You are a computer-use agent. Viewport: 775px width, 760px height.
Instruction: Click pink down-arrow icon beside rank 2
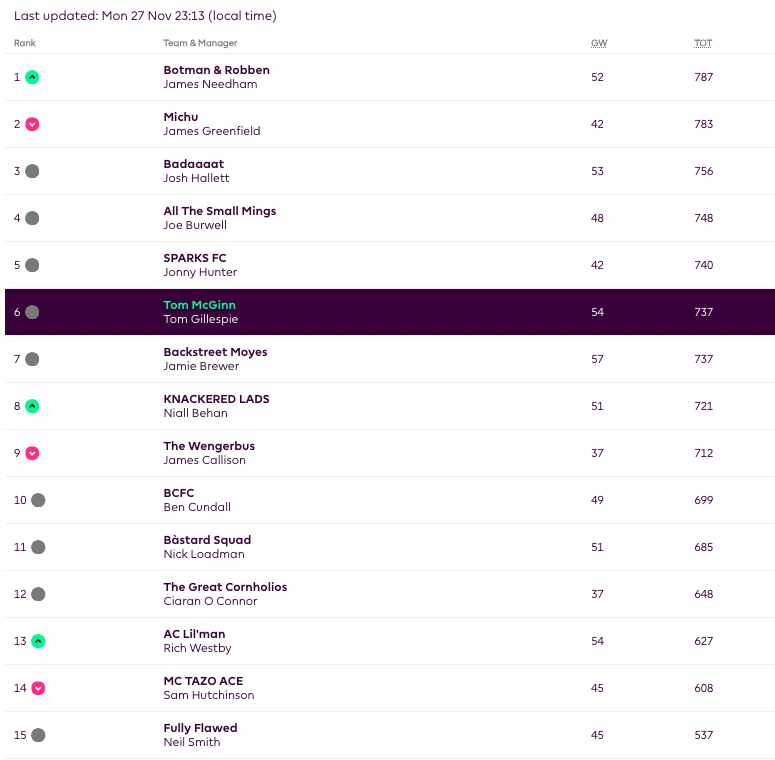pyautogui.click(x=32, y=124)
